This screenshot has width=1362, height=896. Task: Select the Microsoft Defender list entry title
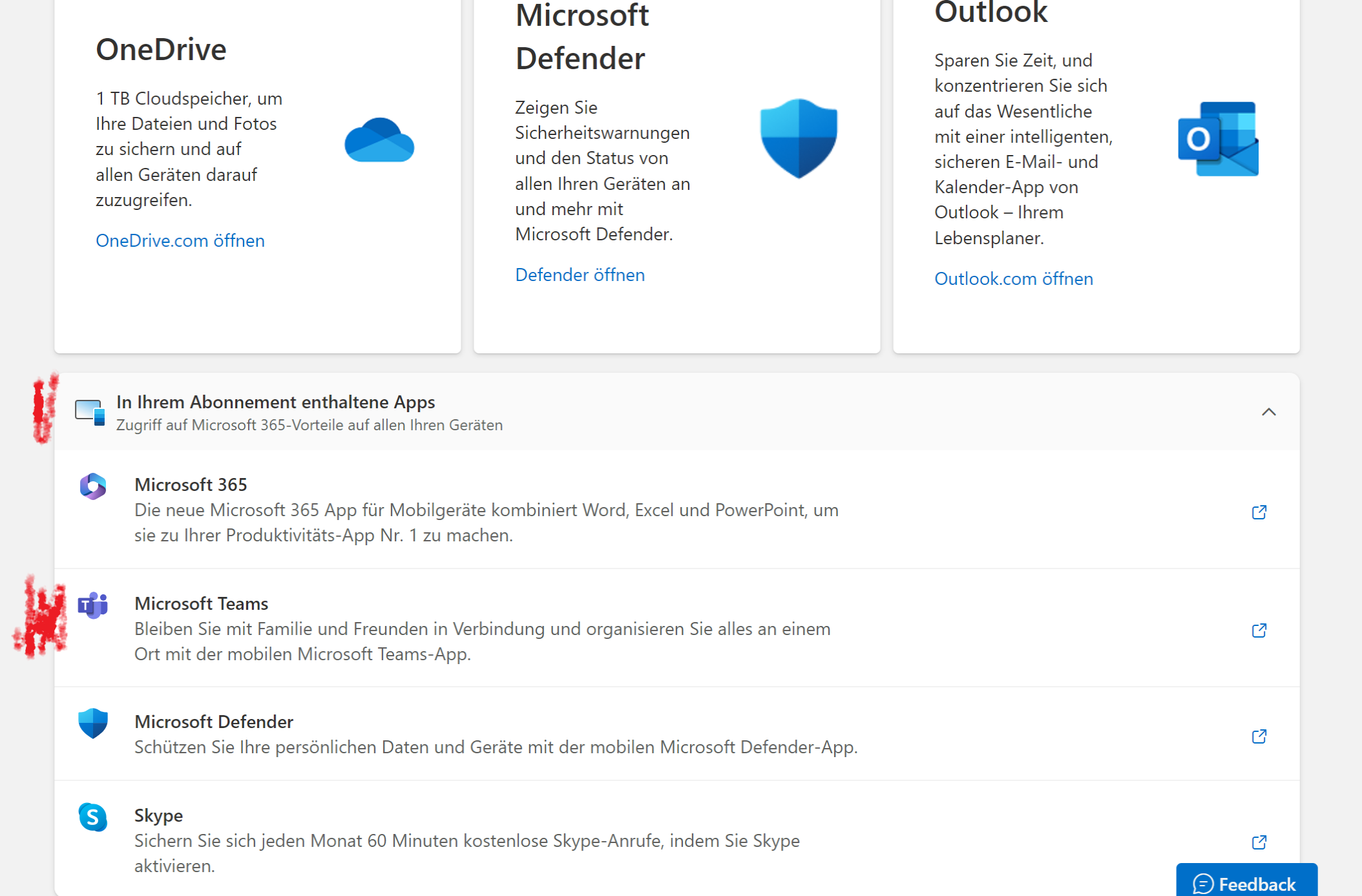point(213,722)
